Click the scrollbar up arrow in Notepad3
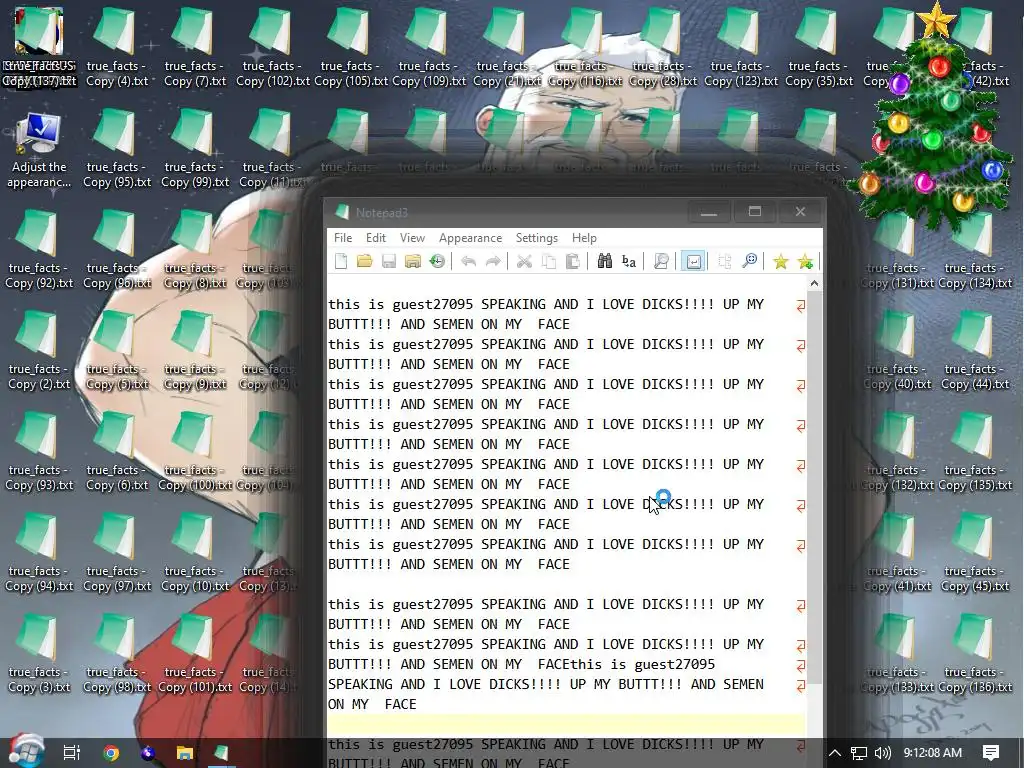Viewport: 1024px width, 768px height. (x=814, y=283)
